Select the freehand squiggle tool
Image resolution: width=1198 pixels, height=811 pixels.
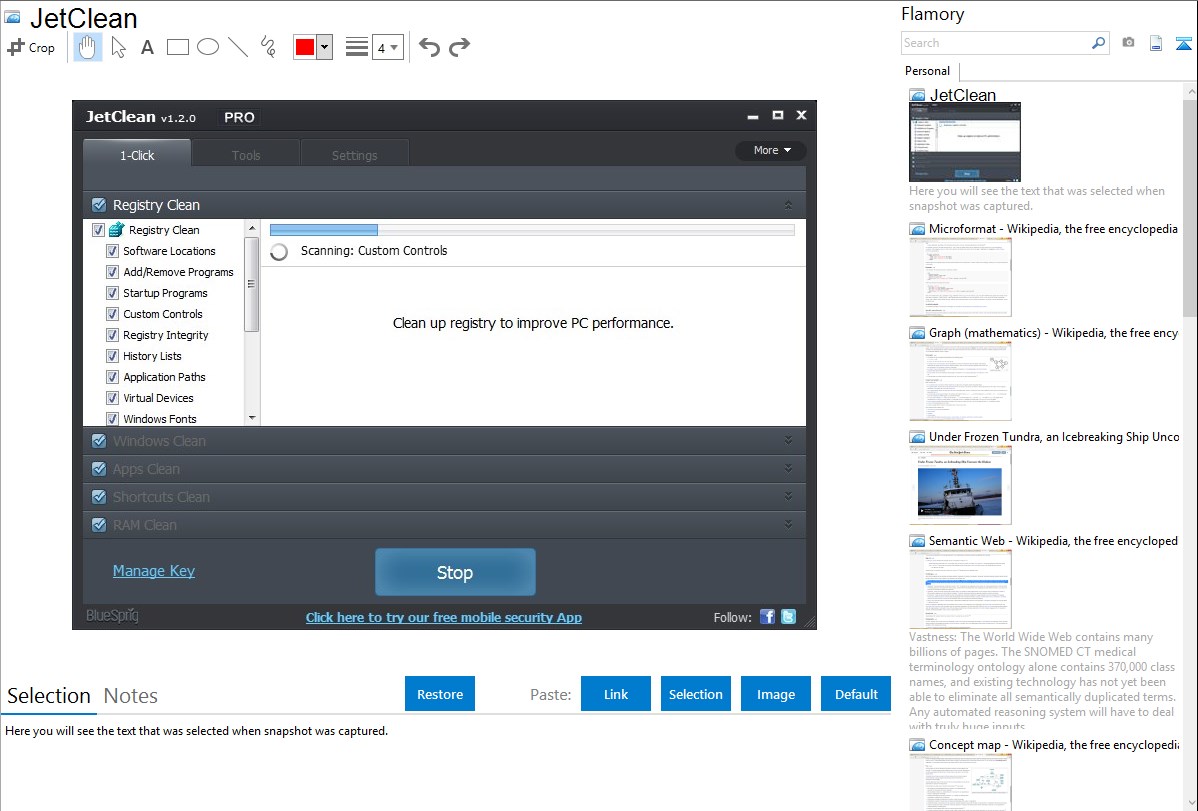[x=268, y=47]
